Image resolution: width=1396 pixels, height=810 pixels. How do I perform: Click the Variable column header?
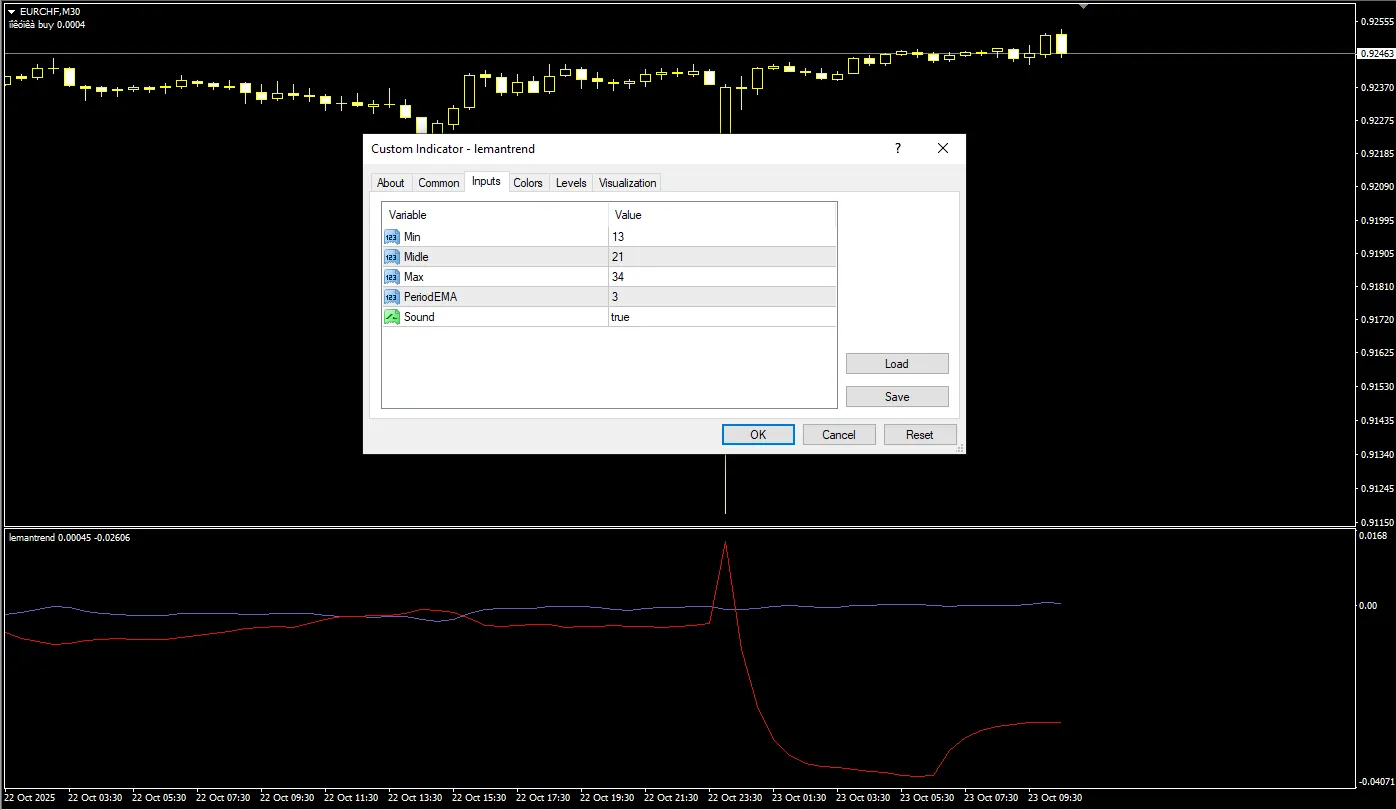point(495,215)
